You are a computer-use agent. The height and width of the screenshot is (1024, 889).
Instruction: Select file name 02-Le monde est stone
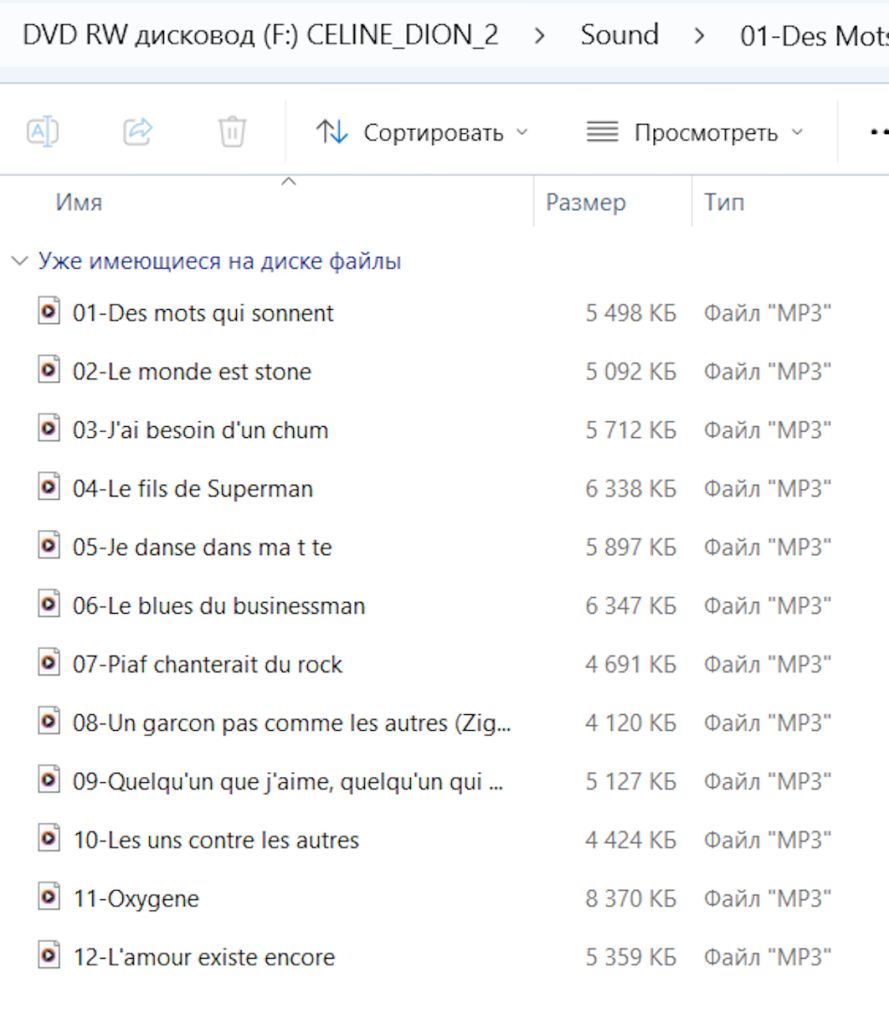[192, 372]
